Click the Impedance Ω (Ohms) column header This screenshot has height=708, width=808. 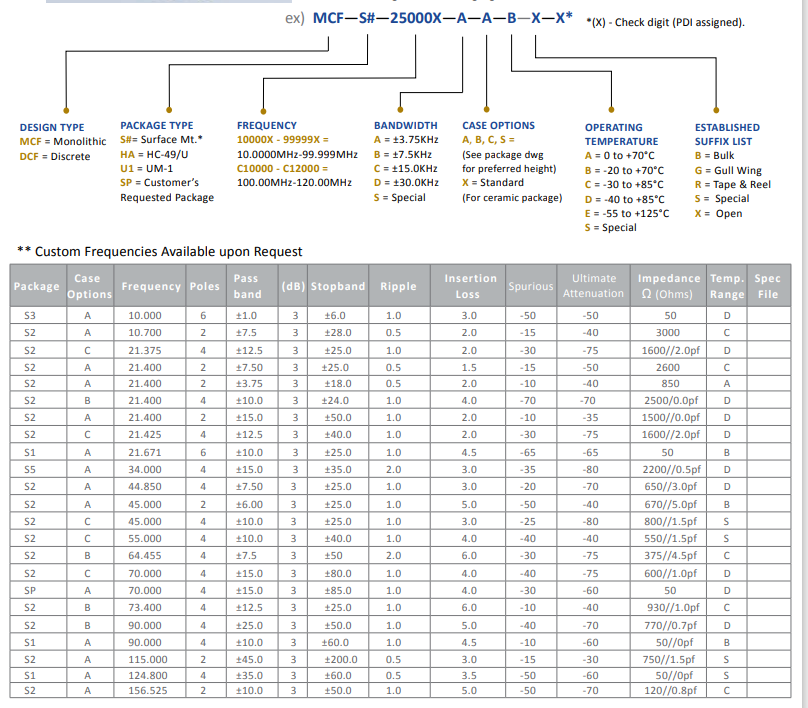coord(669,286)
